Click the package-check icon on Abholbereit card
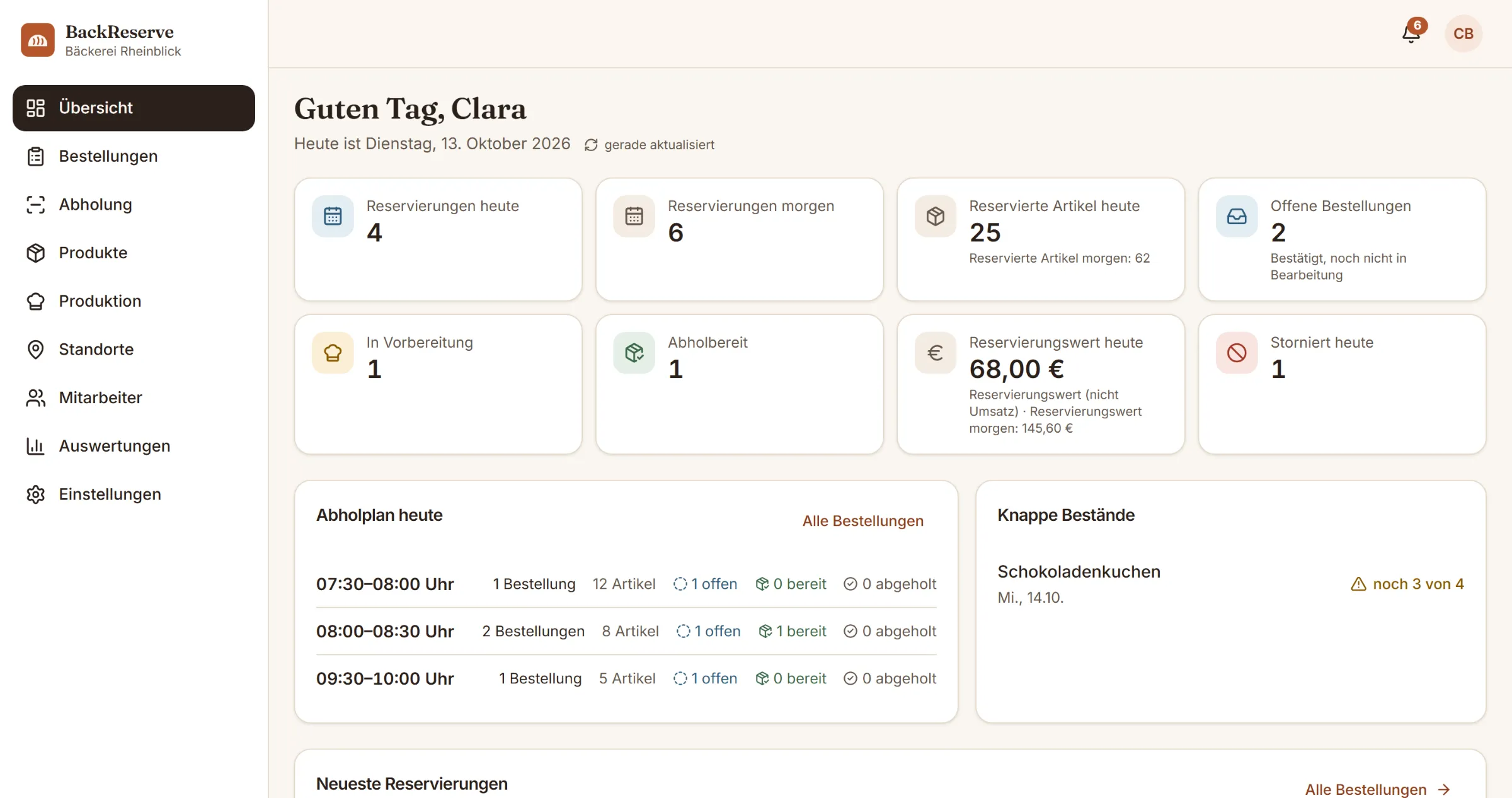Screen dimensions: 1512x798 click(x=634, y=353)
